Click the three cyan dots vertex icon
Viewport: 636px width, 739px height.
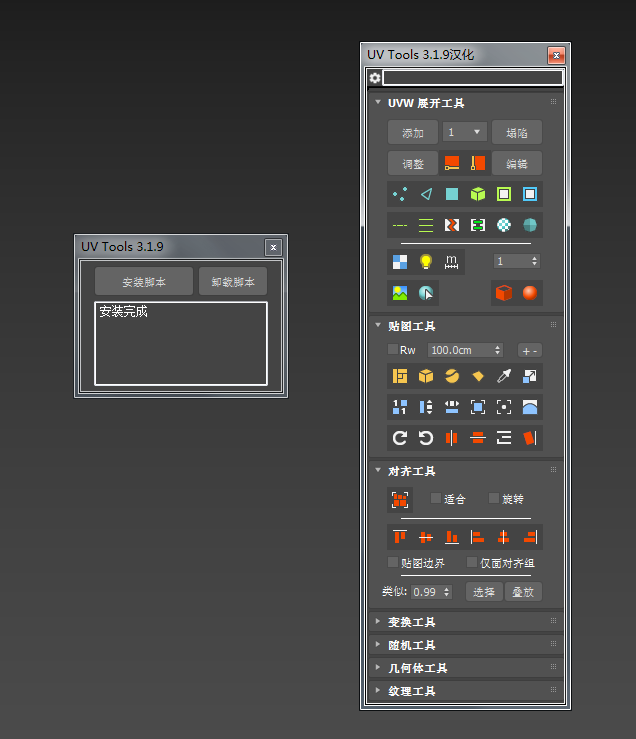[x=400, y=194]
